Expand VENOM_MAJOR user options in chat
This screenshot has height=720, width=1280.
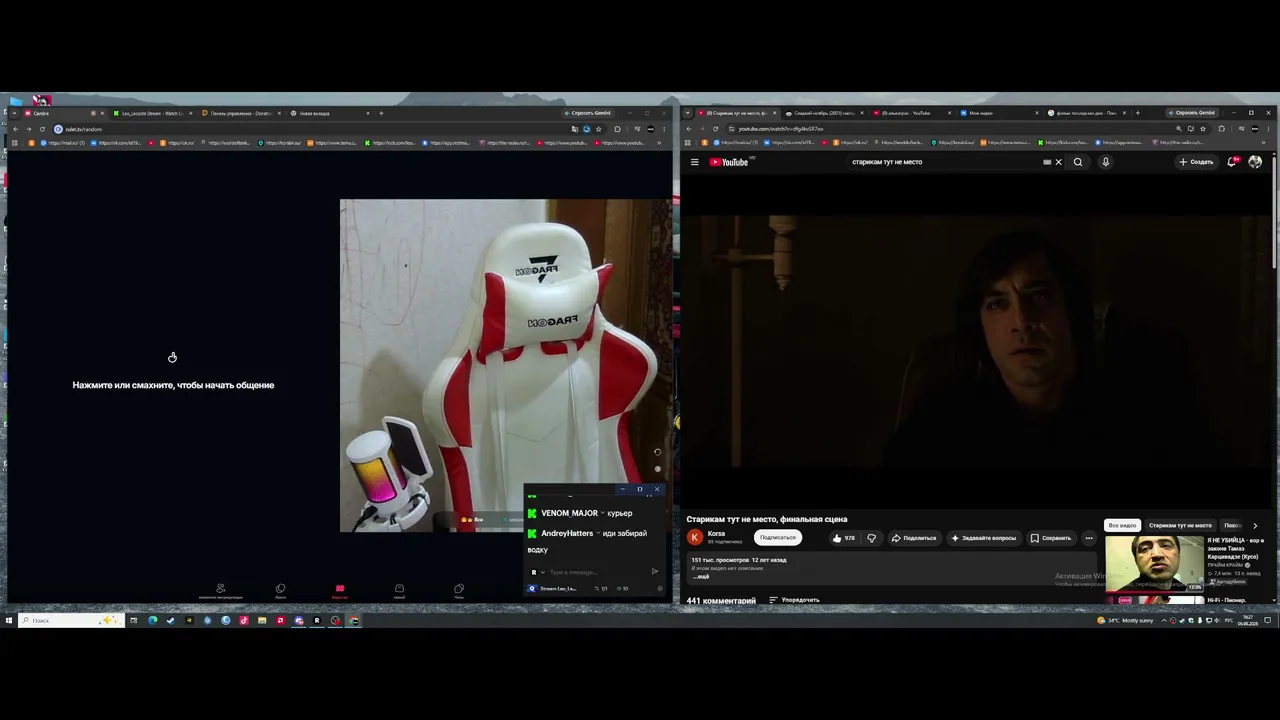[x=603, y=513]
